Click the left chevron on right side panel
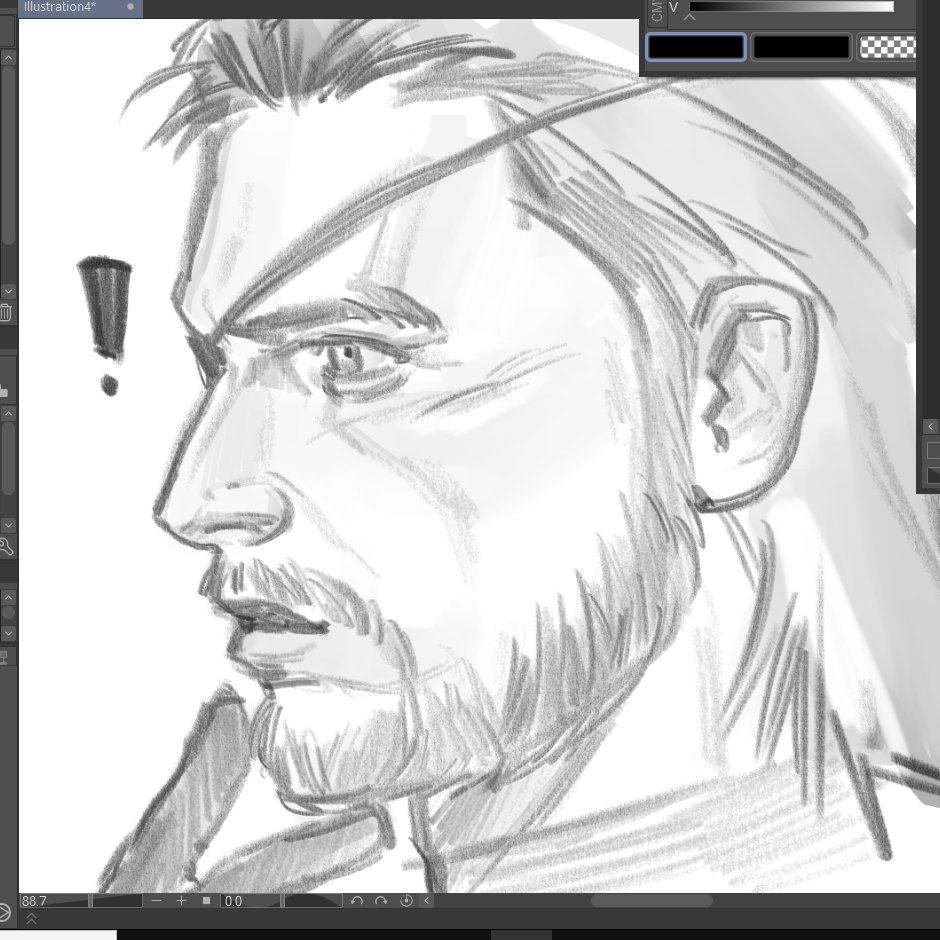 (x=930, y=426)
